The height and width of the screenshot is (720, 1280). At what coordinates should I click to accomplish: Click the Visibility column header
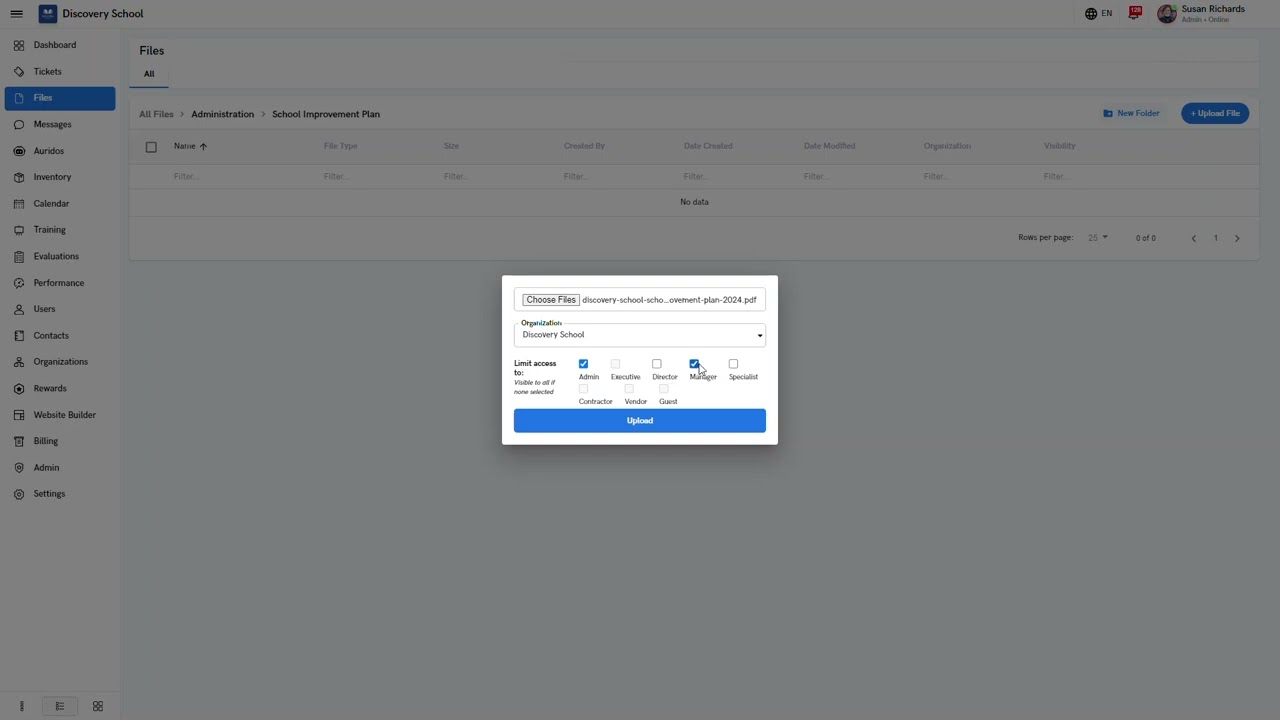pyautogui.click(x=1059, y=146)
